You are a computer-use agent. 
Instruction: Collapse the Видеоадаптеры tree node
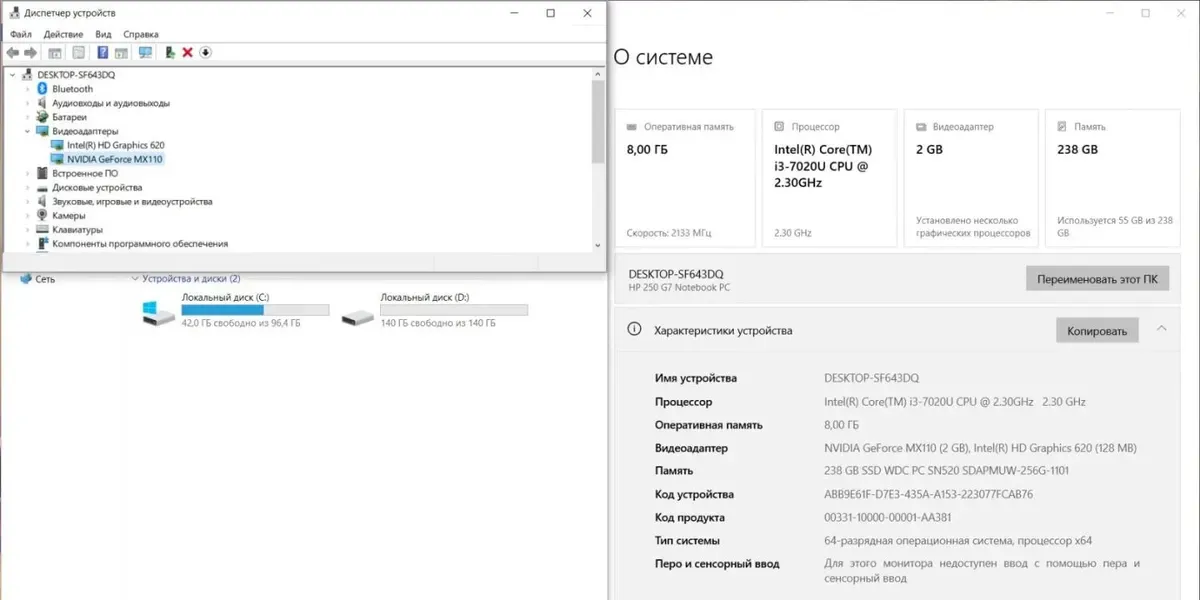(27, 131)
